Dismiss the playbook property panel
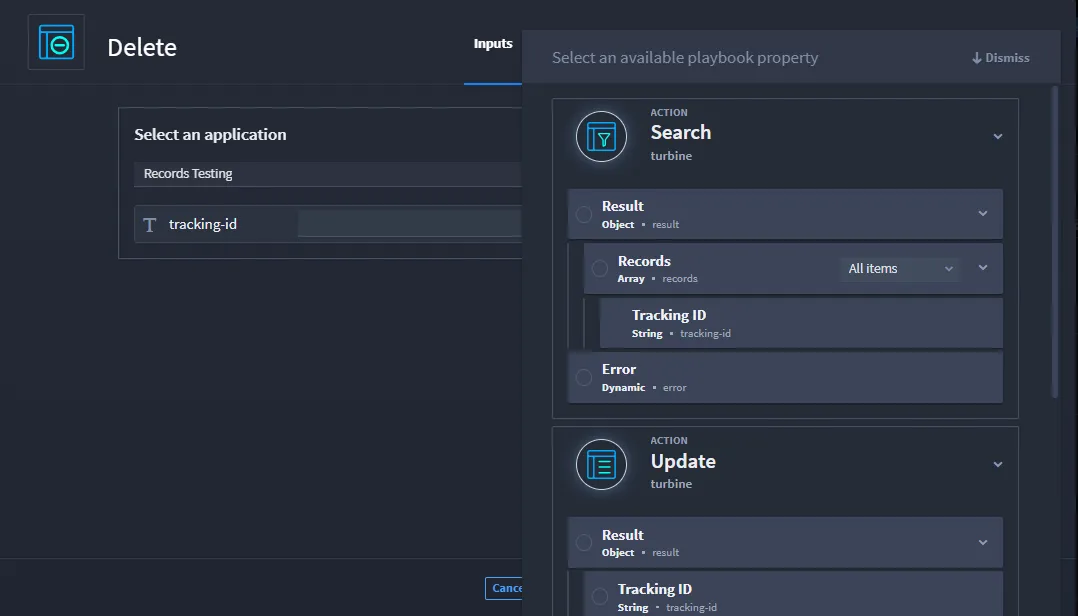This screenshot has height=616, width=1078. [x=1000, y=58]
